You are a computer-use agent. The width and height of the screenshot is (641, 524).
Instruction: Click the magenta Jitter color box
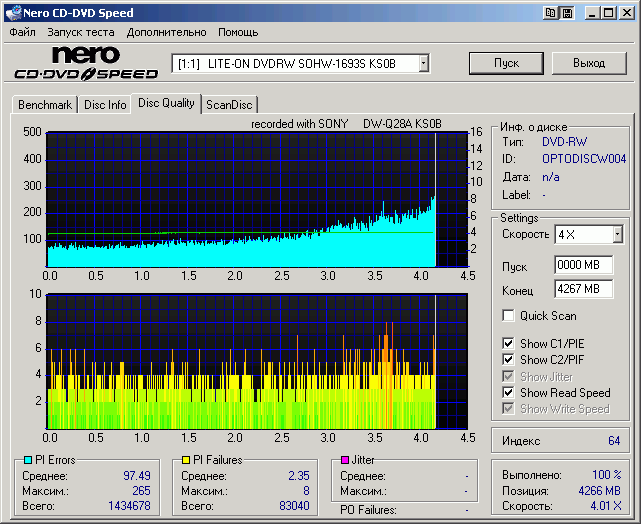(x=346, y=460)
